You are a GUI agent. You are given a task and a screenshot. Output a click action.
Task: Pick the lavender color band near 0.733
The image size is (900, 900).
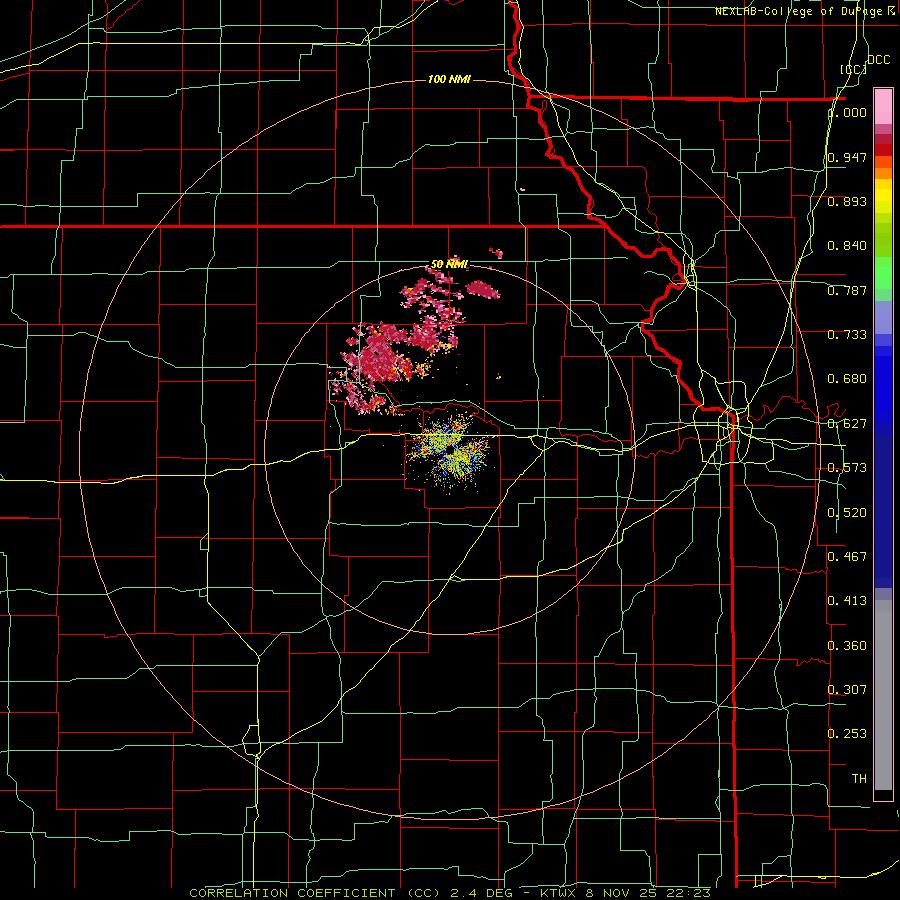883,319
